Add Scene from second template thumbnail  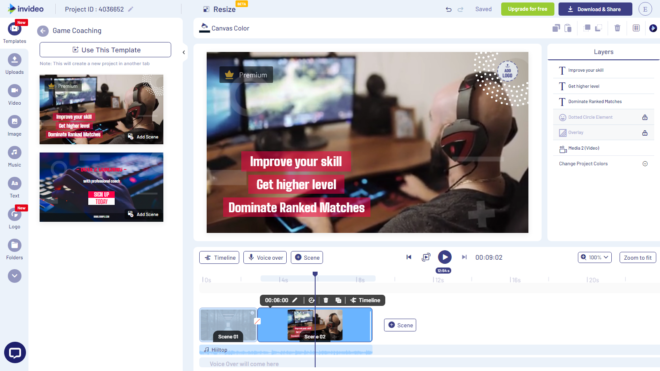(x=143, y=214)
